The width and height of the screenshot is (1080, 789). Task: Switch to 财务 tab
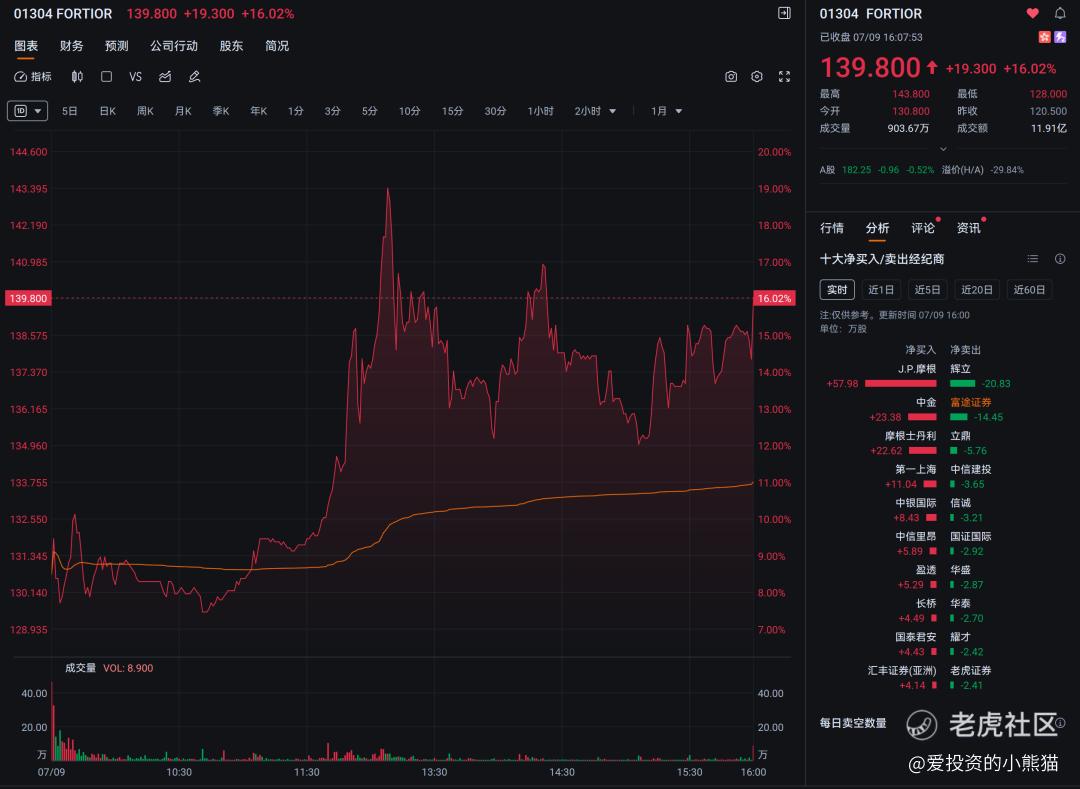71,45
